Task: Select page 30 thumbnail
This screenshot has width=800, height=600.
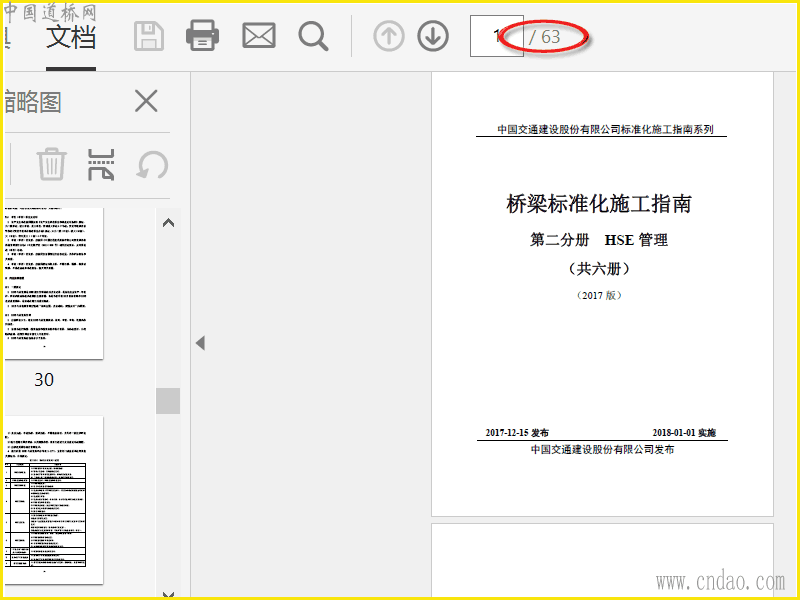Action: coord(53,283)
